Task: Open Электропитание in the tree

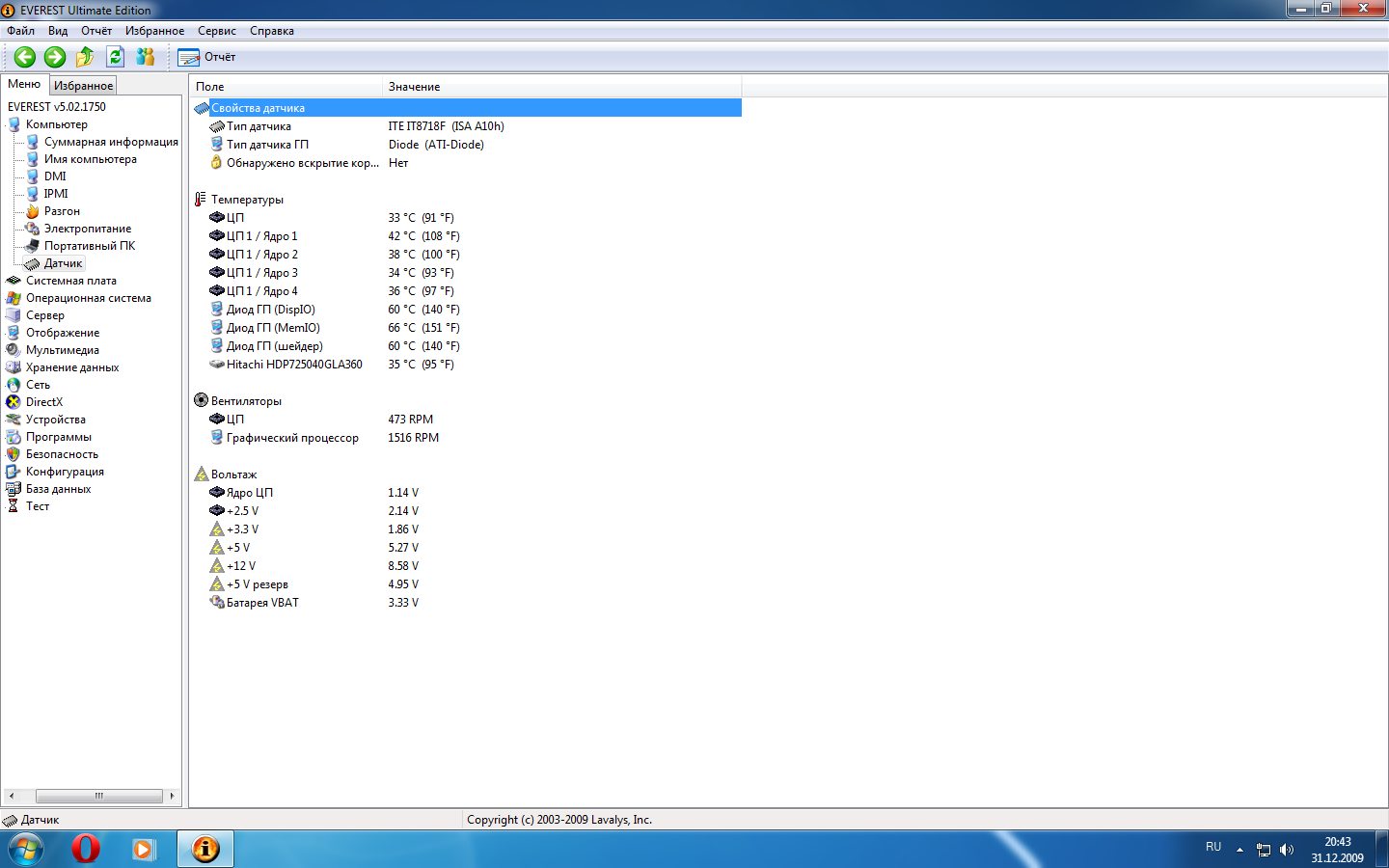Action: (88, 229)
